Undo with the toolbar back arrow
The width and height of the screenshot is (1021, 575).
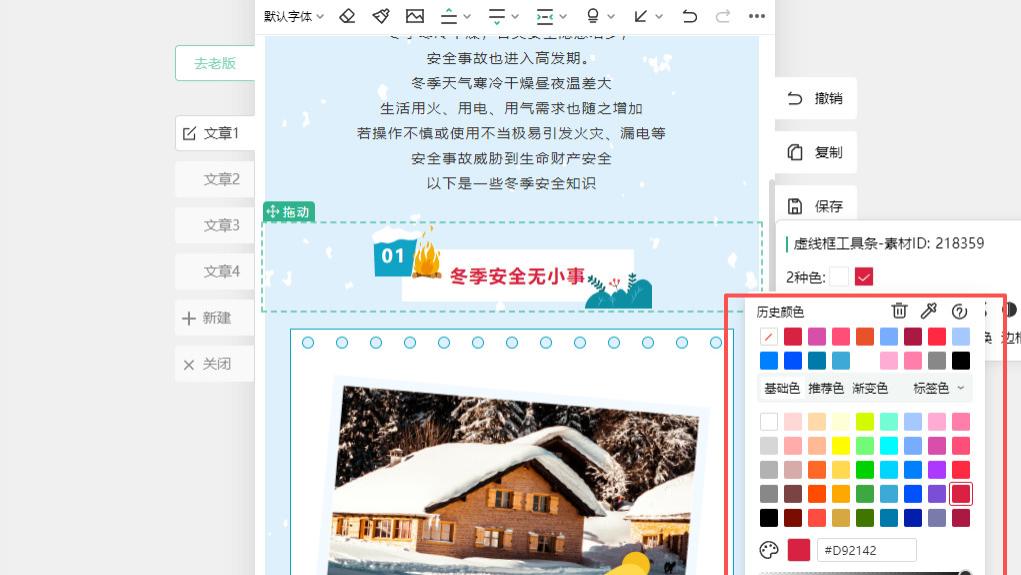(690, 16)
